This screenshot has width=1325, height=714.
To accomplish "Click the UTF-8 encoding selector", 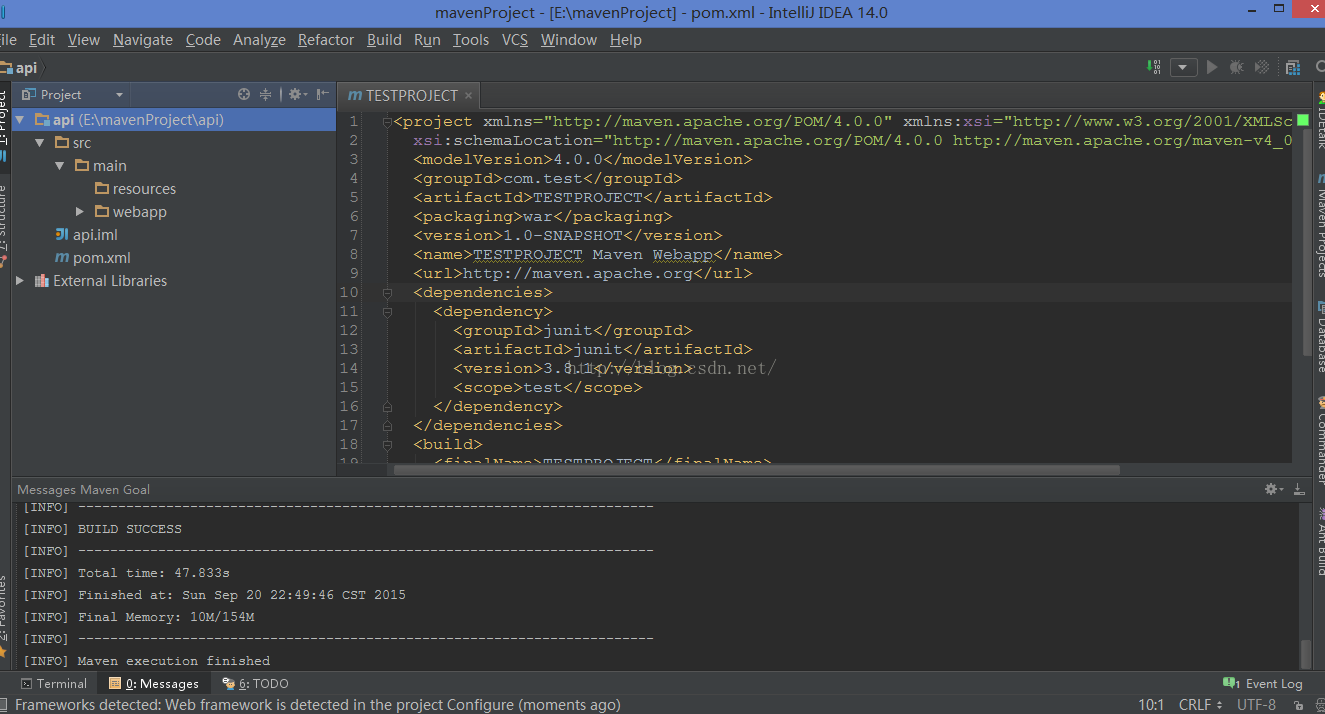I will [1257, 704].
